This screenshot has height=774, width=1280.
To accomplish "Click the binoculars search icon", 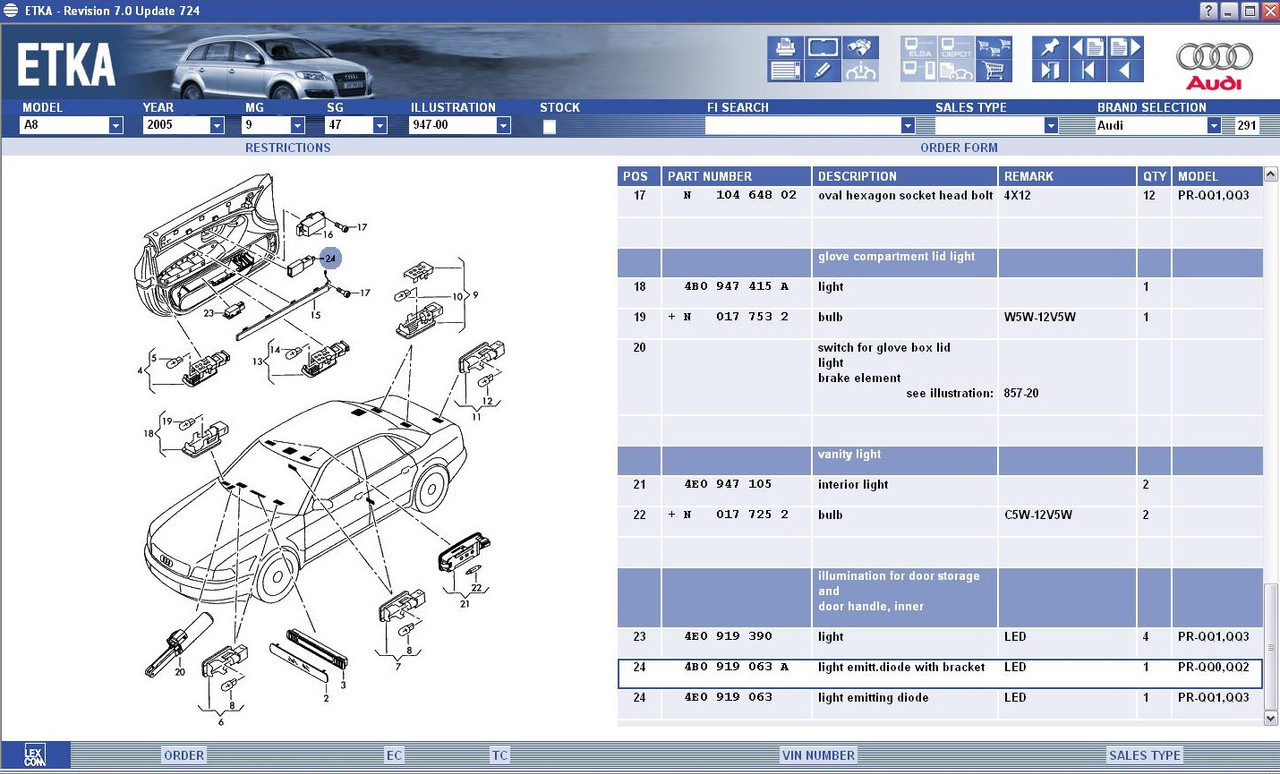I will [x=860, y=47].
